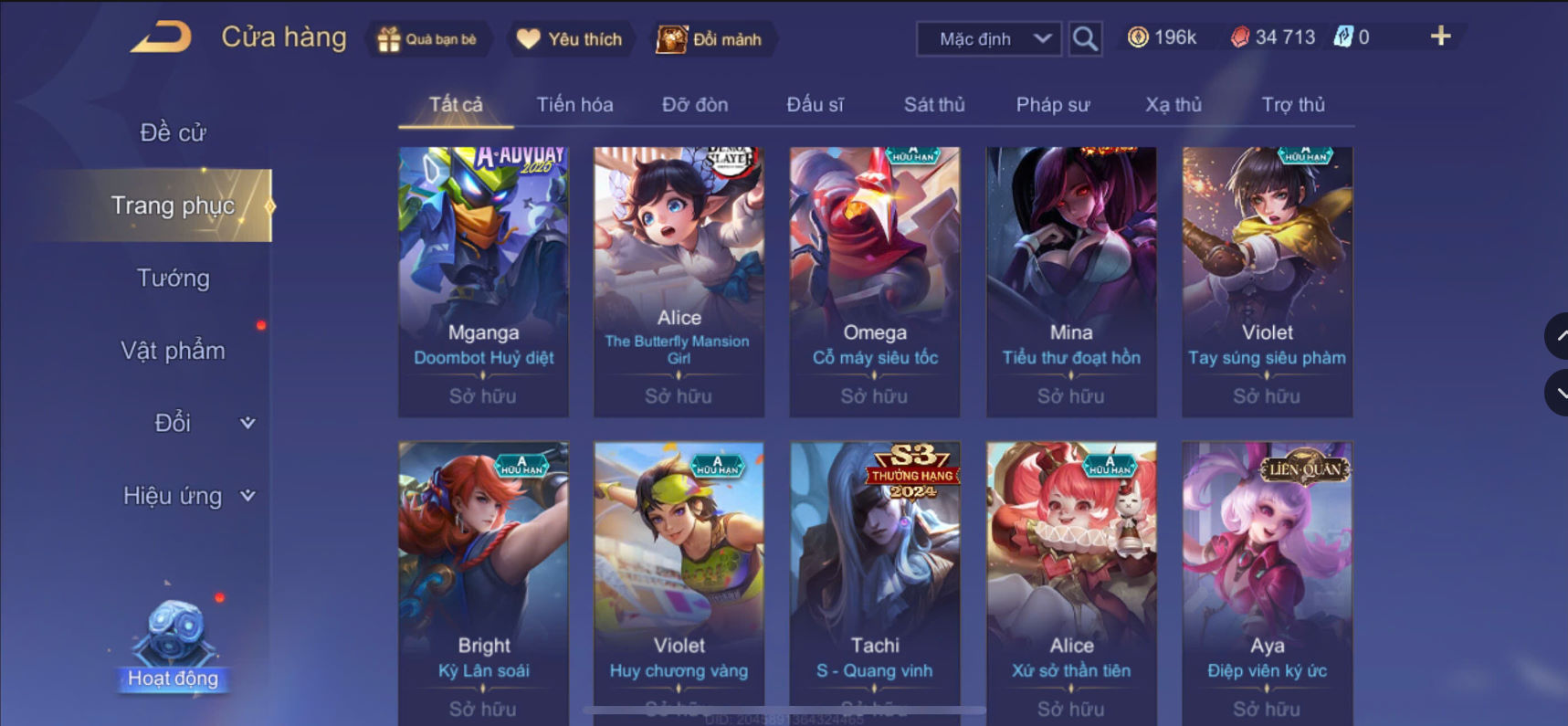
Task: Click the page up arrow at right edge
Action: [1558, 336]
